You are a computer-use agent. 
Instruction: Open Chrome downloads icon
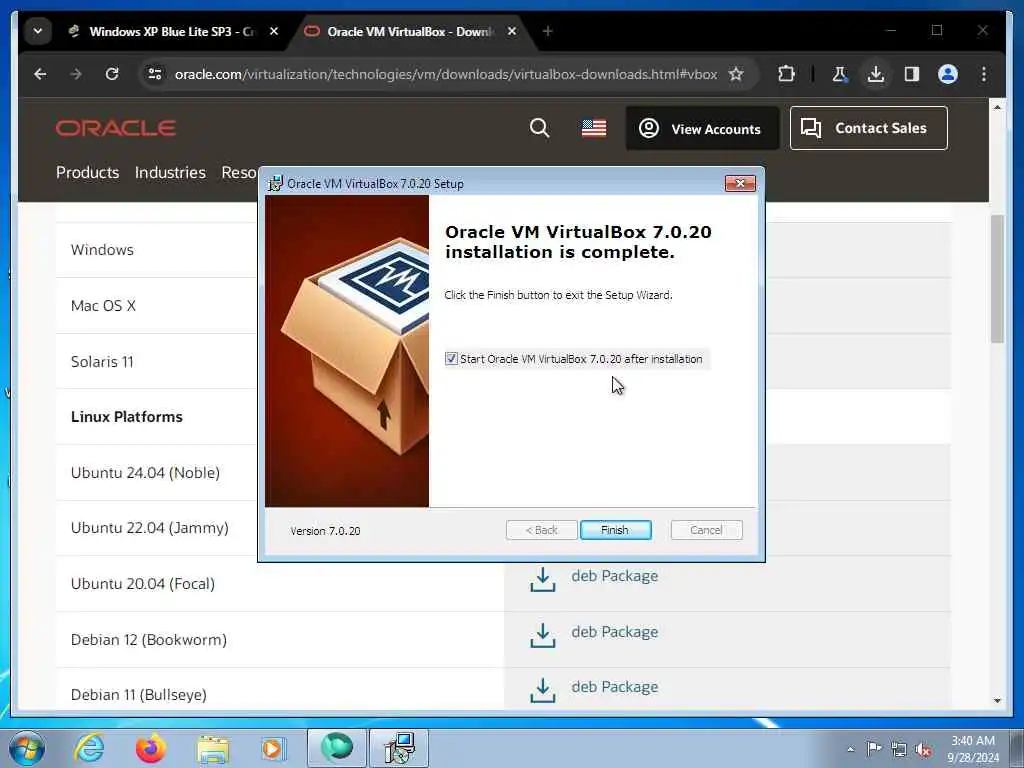click(x=876, y=74)
